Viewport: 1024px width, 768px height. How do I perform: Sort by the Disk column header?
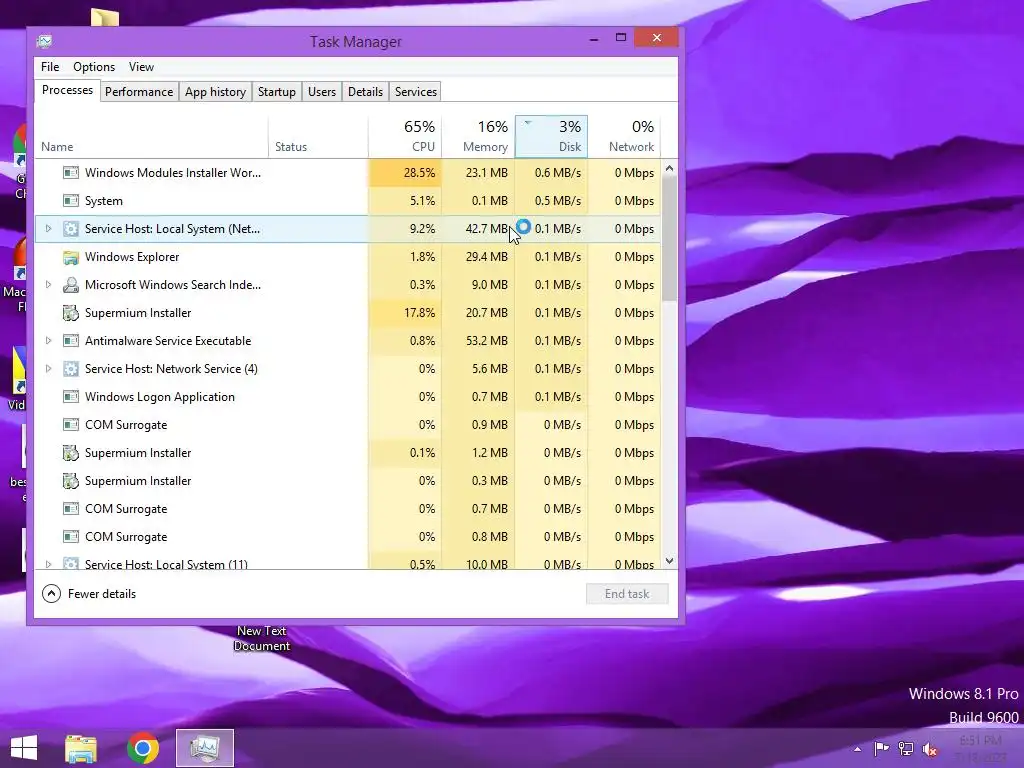pos(551,136)
